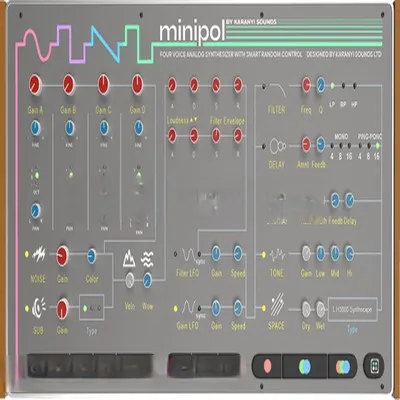Toggle the SUB section LED
Image resolution: width=400 pixels, height=400 pixels.
[x=27, y=308]
